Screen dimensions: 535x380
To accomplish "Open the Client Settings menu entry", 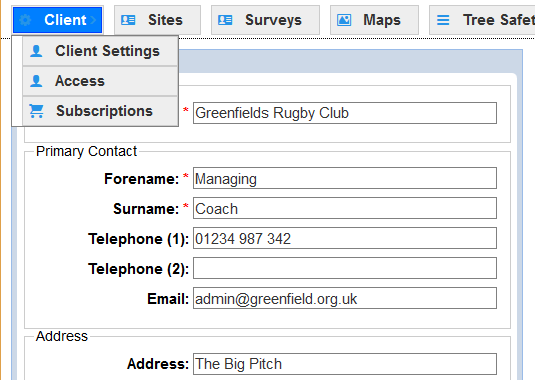I will (100, 51).
